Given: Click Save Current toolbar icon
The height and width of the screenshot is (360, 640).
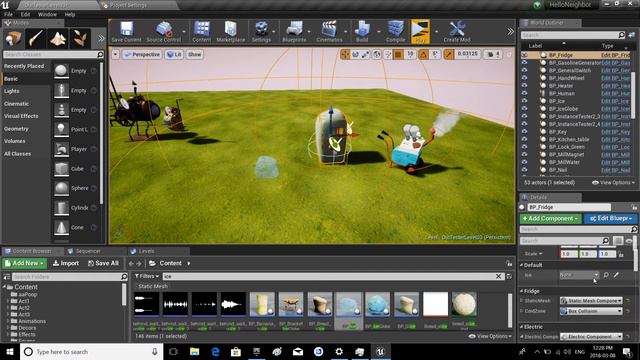Looking at the screenshot, I should pos(126,31).
